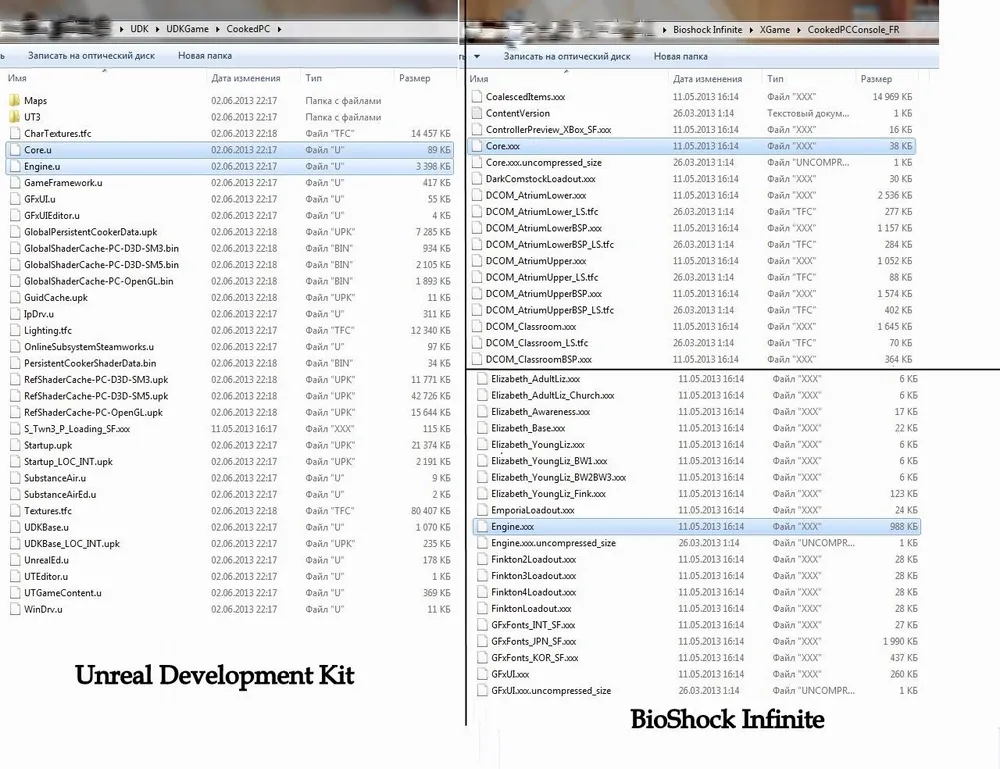The image size is (1000, 769).
Task: Select the Core.xxx file icon
Action: (477, 146)
